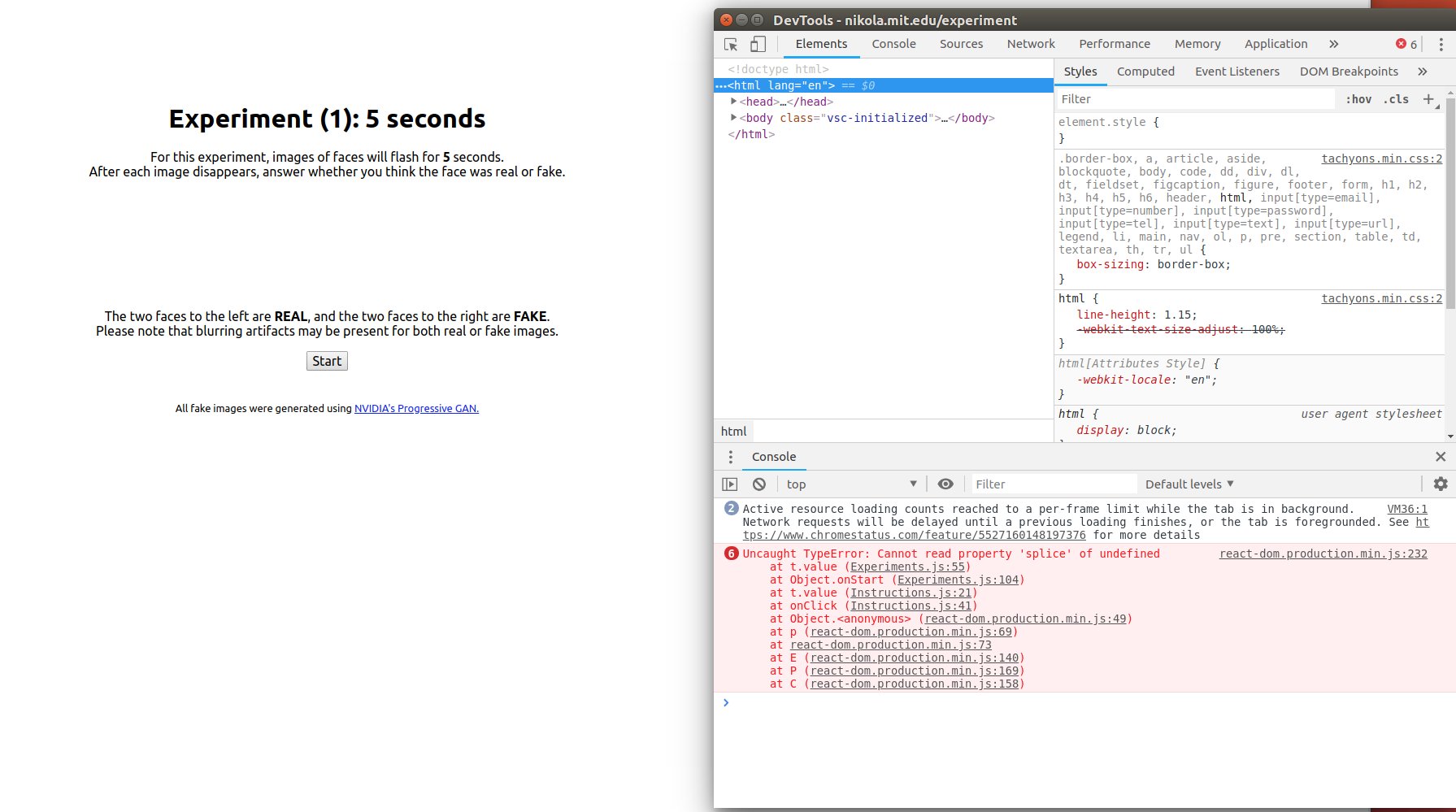Edit the box-sizing border-box value
Screen dimensions: 1456x812
[1191, 264]
